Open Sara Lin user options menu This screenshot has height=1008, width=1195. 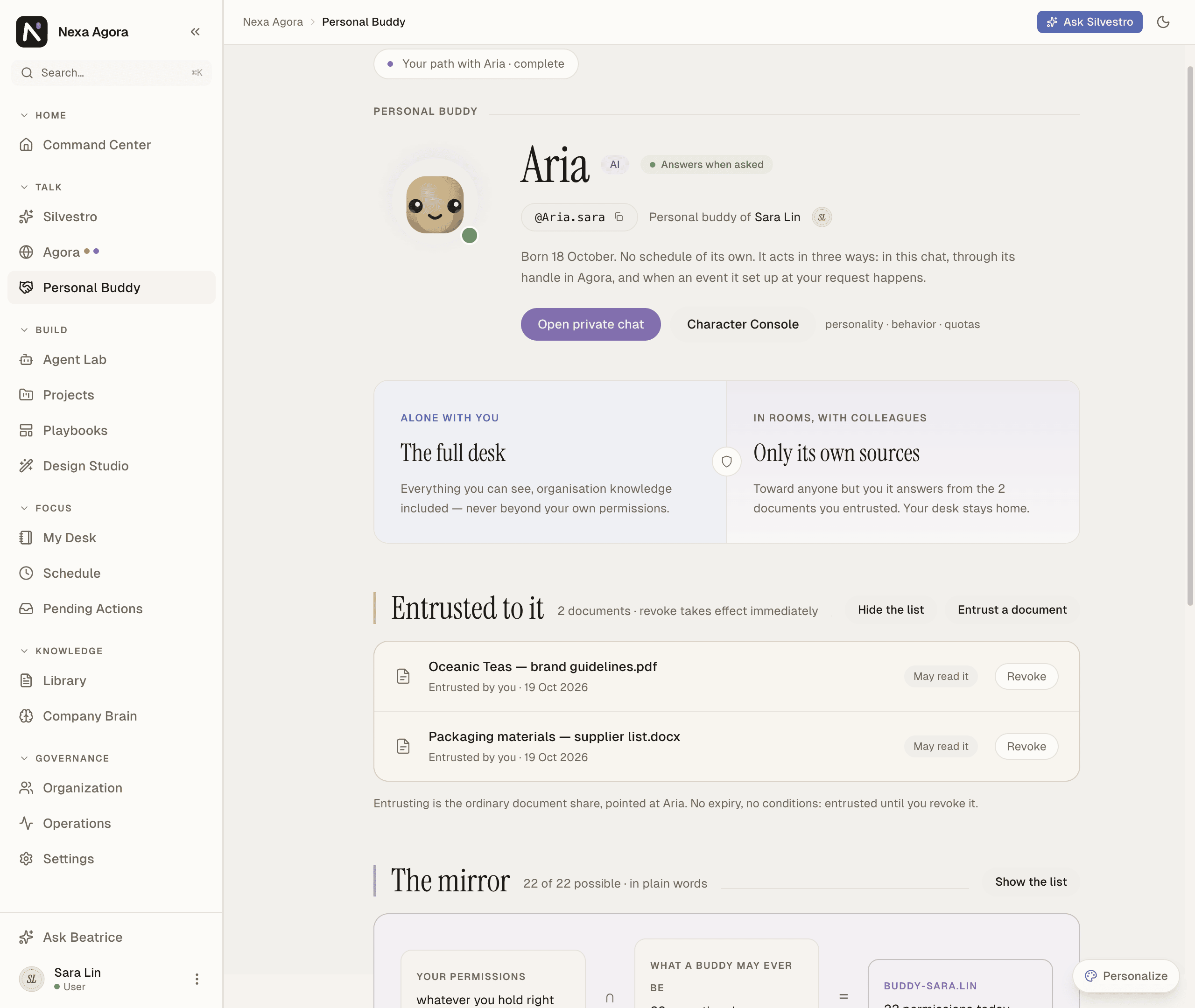pos(197,979)
